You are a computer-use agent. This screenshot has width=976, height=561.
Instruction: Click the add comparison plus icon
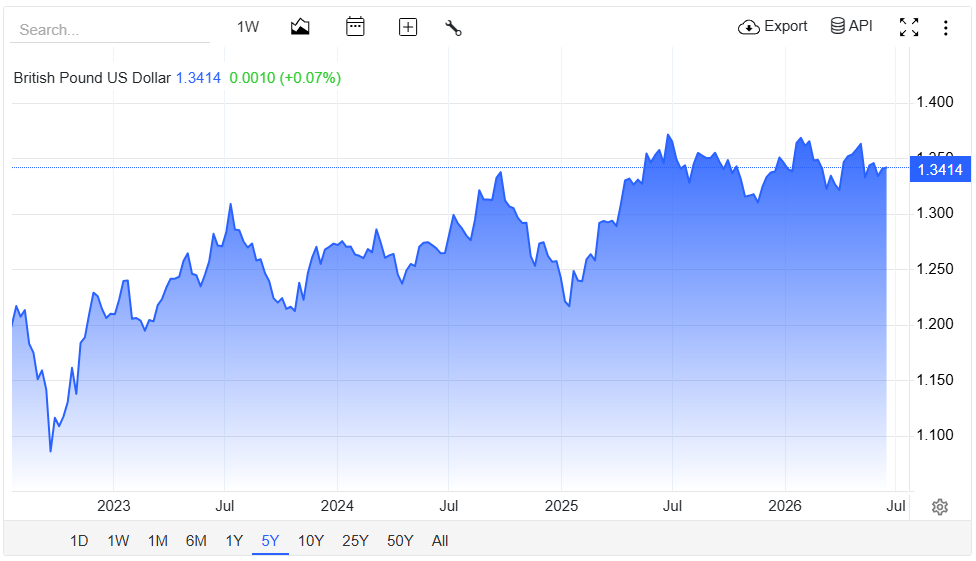pyautogui.click(x=408, y=27)
